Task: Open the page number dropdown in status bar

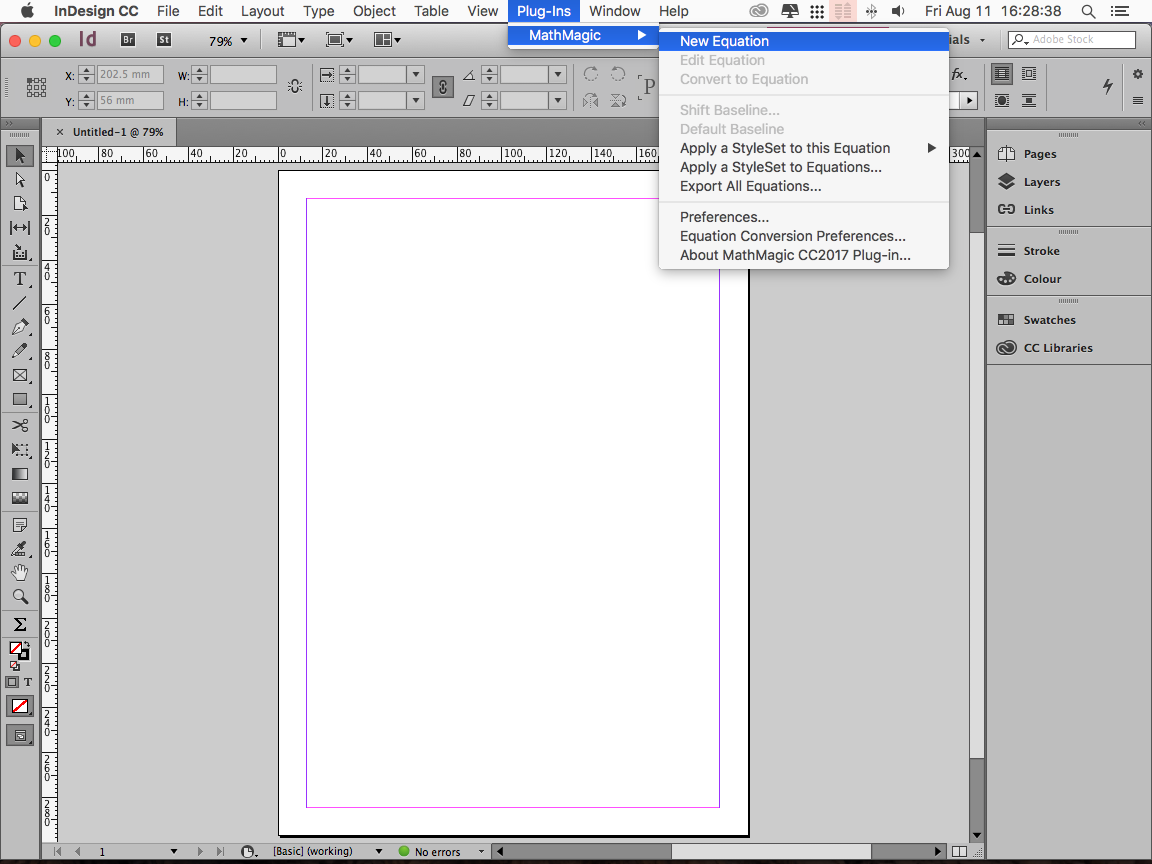Action: click(174, 852)
